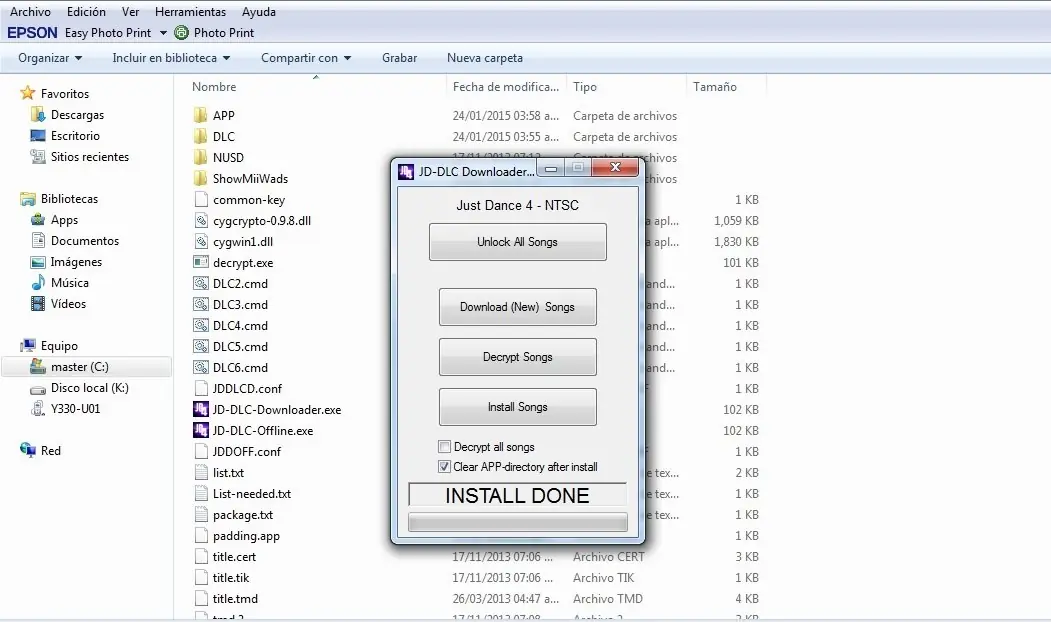Select the JDDLCD.conf file name
The height and width of the screenshot is (622, 1051).
point(247,389)
